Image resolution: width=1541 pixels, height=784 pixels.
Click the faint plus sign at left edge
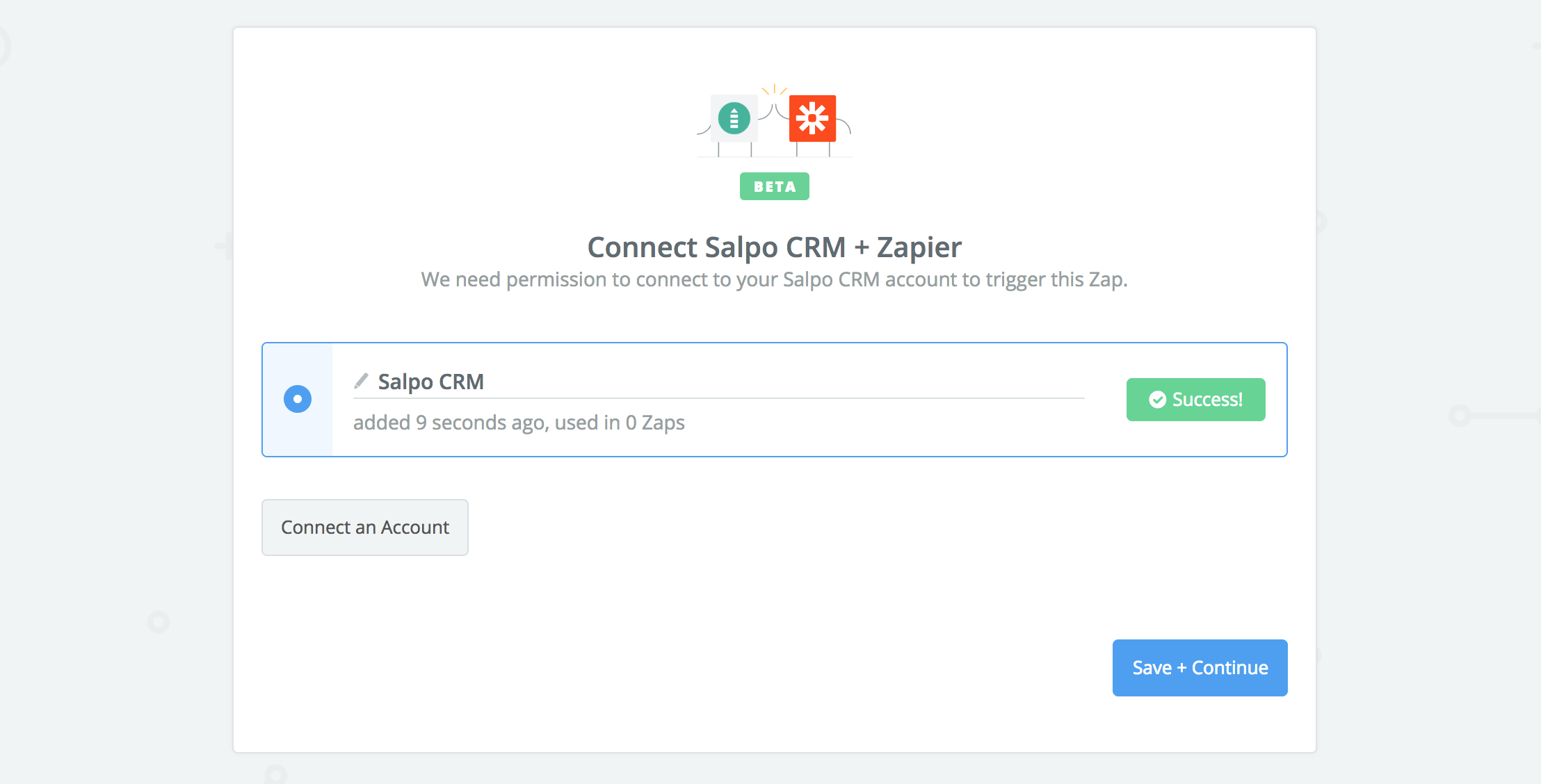(x=224, y=245)
